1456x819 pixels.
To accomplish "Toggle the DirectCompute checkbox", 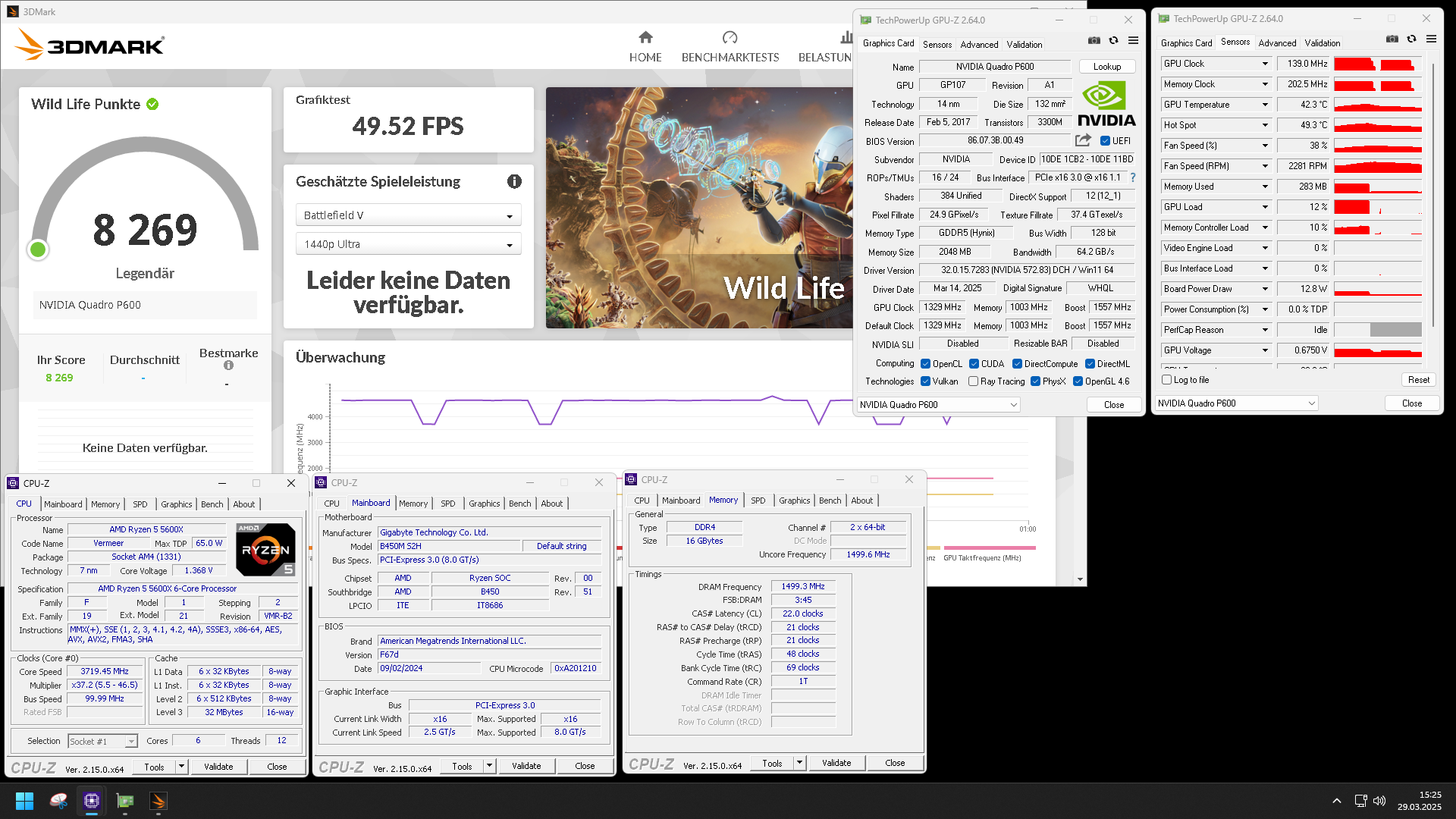I will pyautogui.click(x=1017, y=364).
